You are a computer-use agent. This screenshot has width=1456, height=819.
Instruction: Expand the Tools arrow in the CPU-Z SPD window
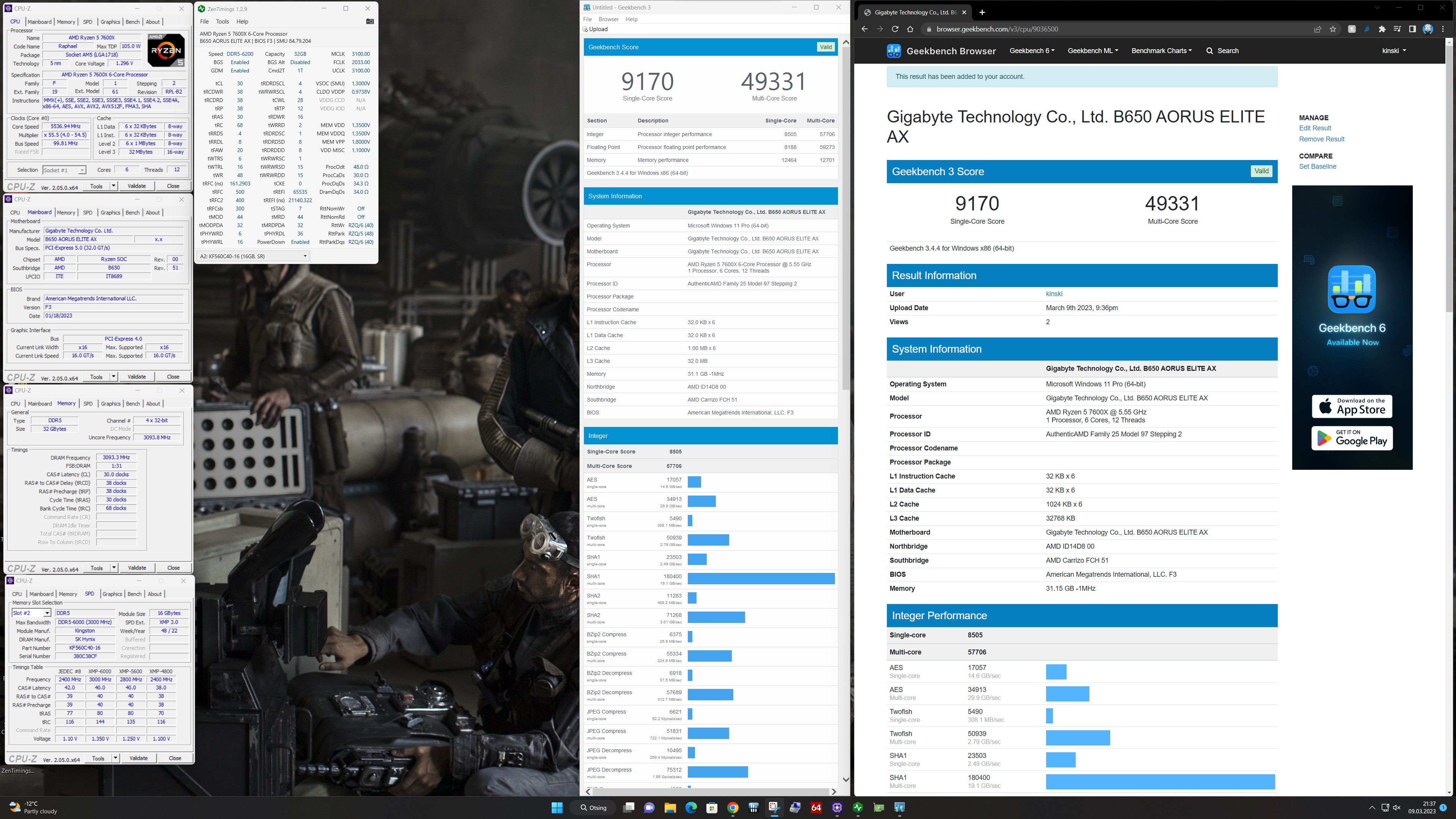click(x=115, y=758)
